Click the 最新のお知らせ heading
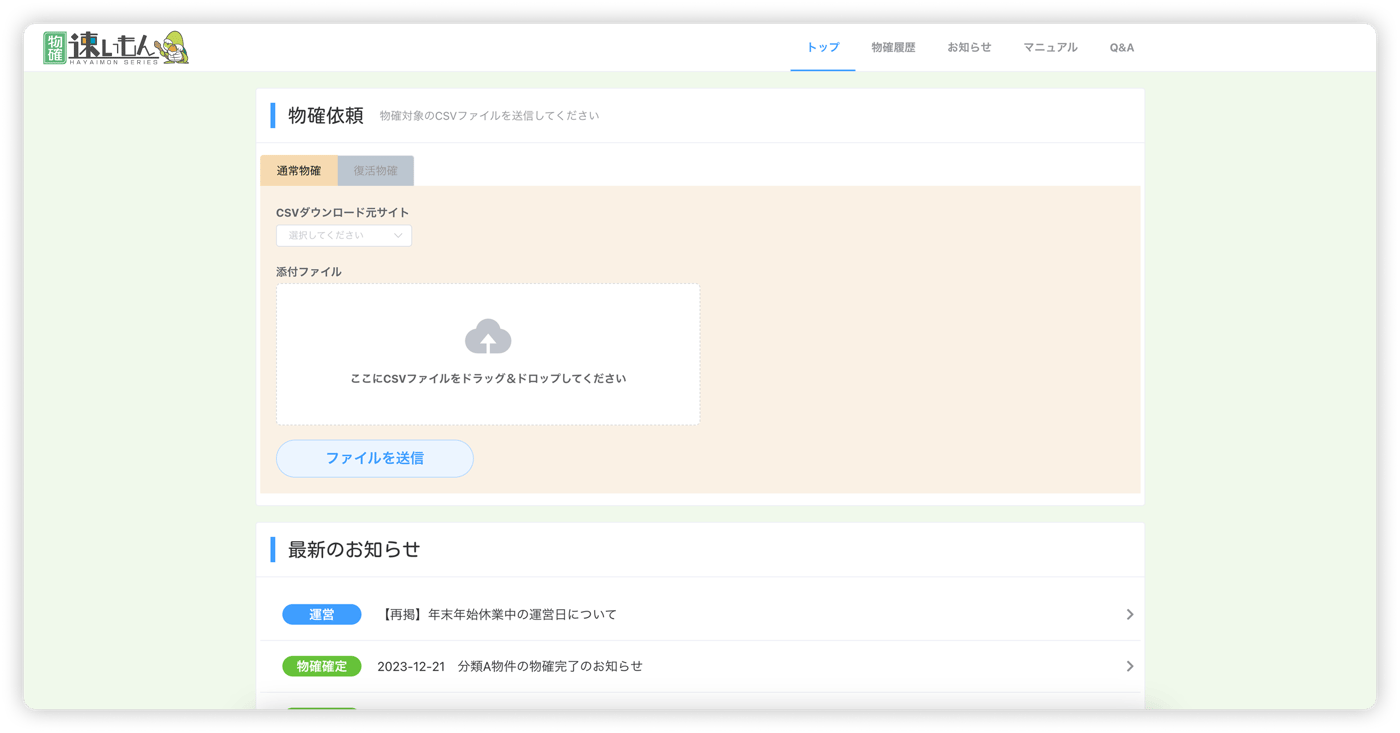The width and height of the screenshot is (1400, 733). coord(354,550)
